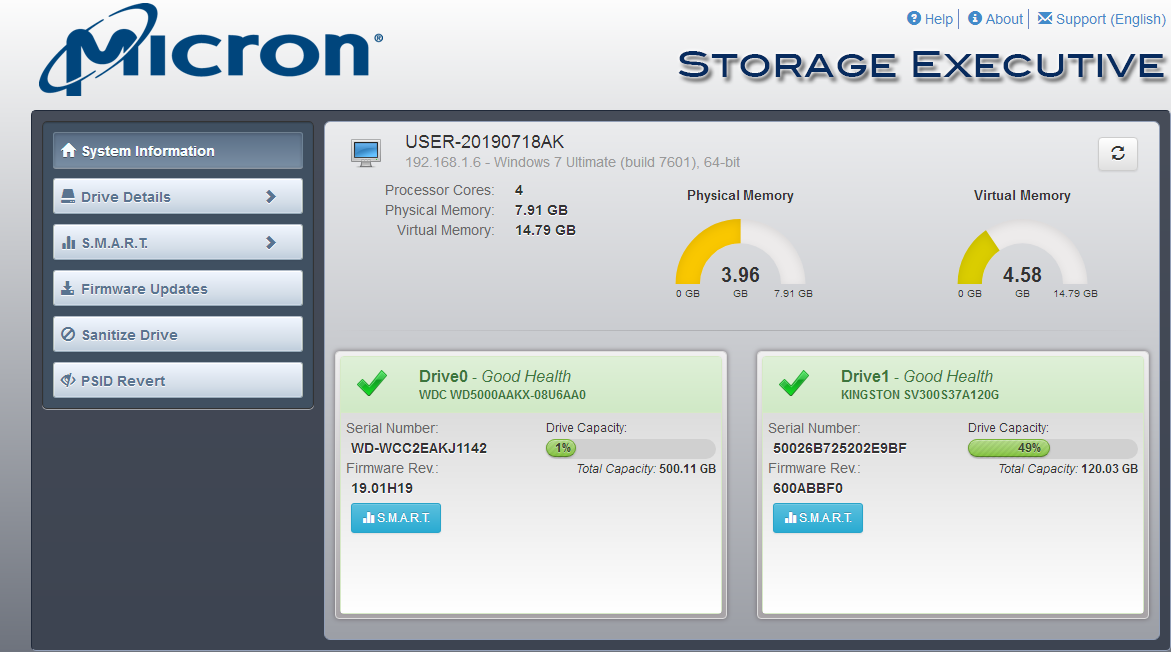This screenshot has height=652, width=1171.
Task: Open the System Information page
Action: 178,151
